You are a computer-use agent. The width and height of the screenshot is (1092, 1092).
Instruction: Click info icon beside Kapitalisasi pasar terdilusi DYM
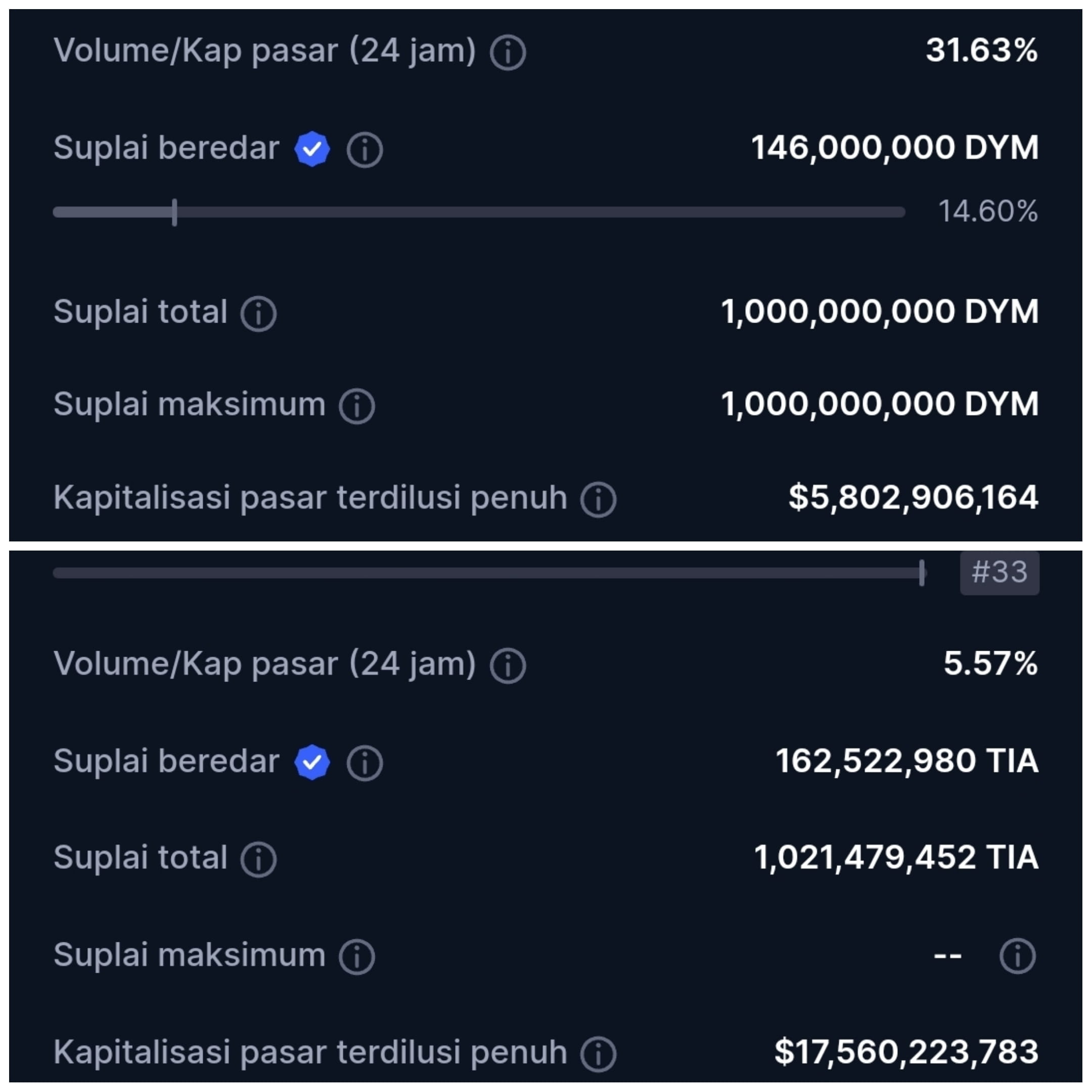coord(598,497)
